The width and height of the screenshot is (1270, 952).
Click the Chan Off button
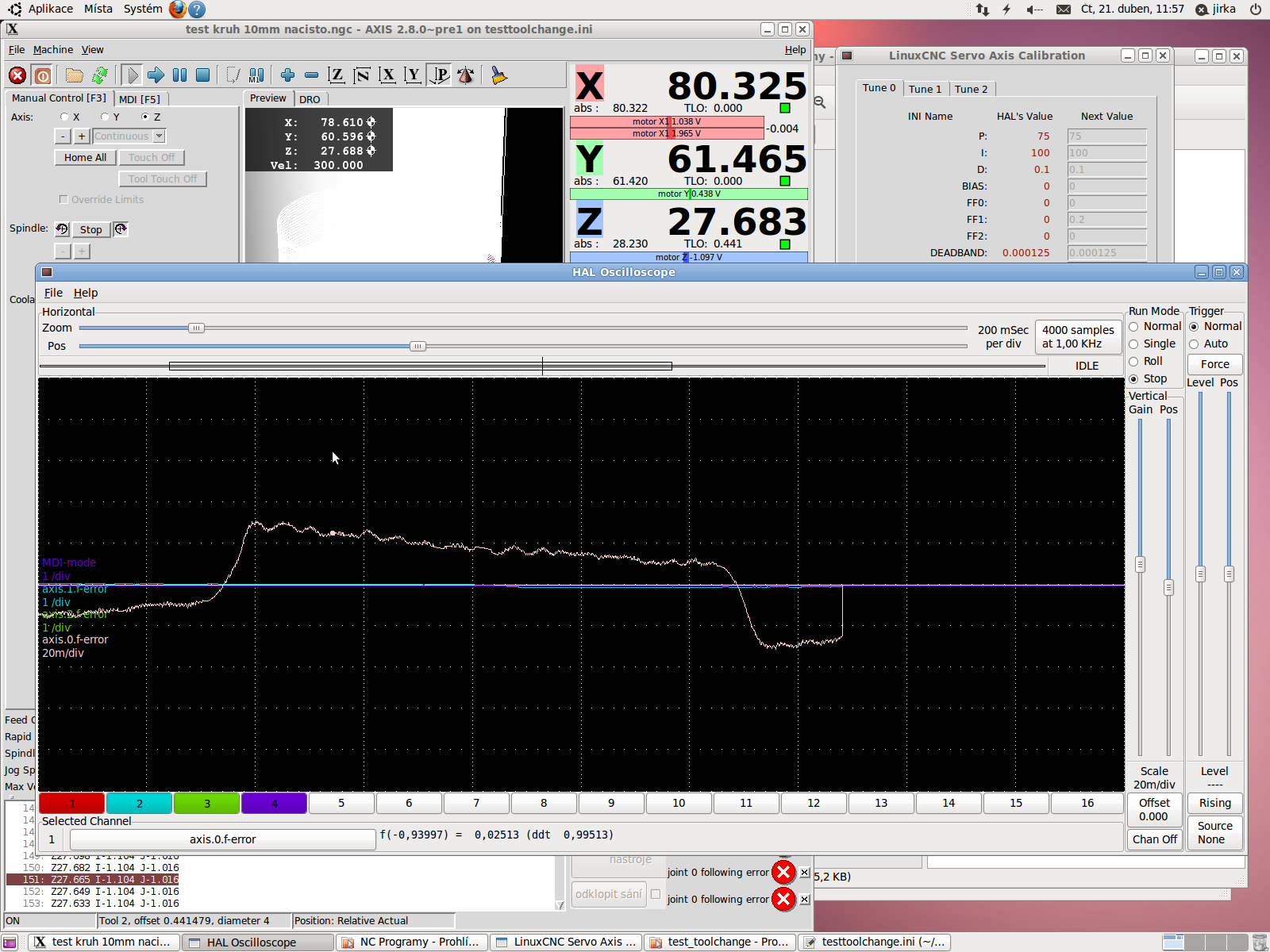(x=1154, y=839)
